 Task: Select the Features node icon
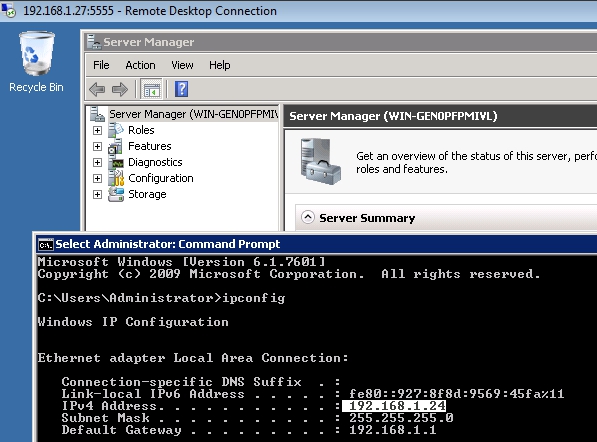pyautogui.click(x=115, y=146)
